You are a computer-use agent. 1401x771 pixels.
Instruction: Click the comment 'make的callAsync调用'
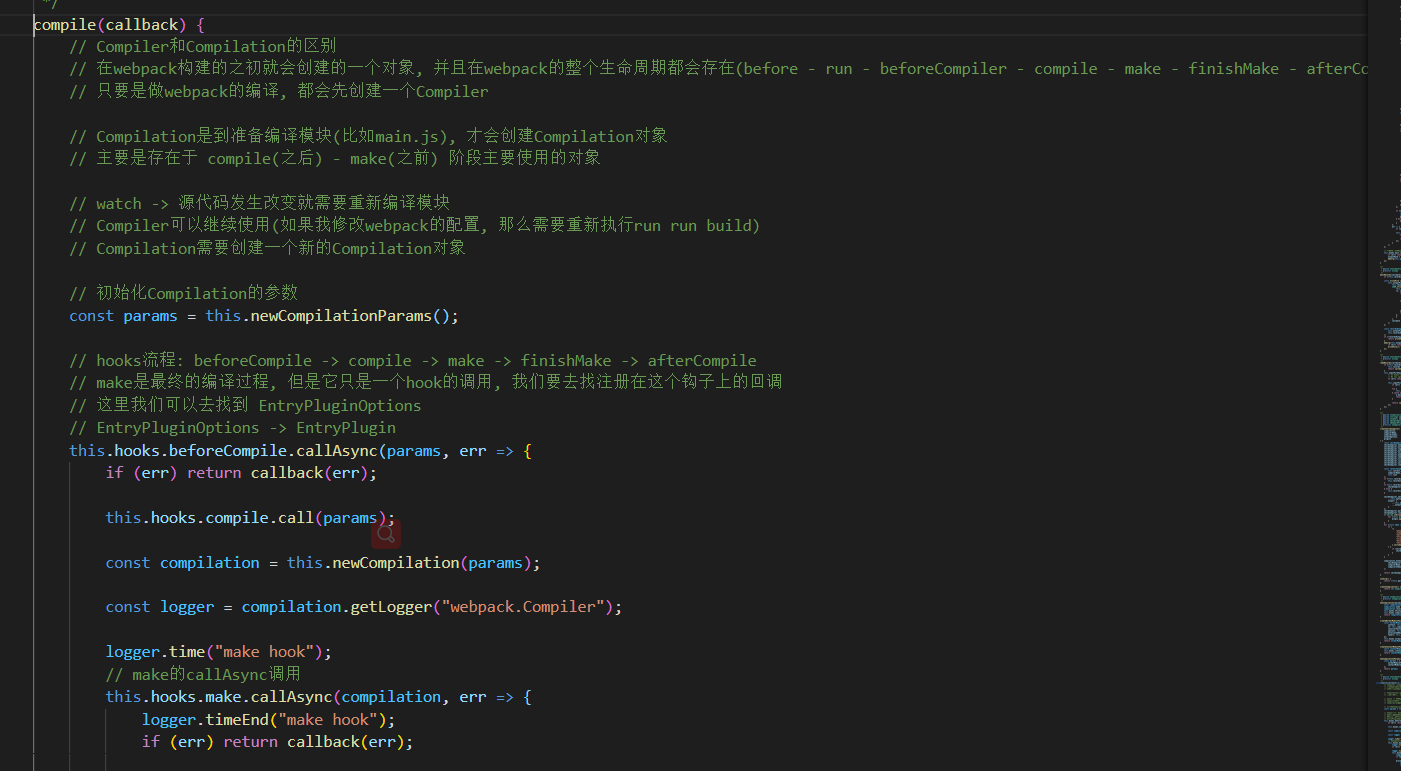click(x=203, y=674)
